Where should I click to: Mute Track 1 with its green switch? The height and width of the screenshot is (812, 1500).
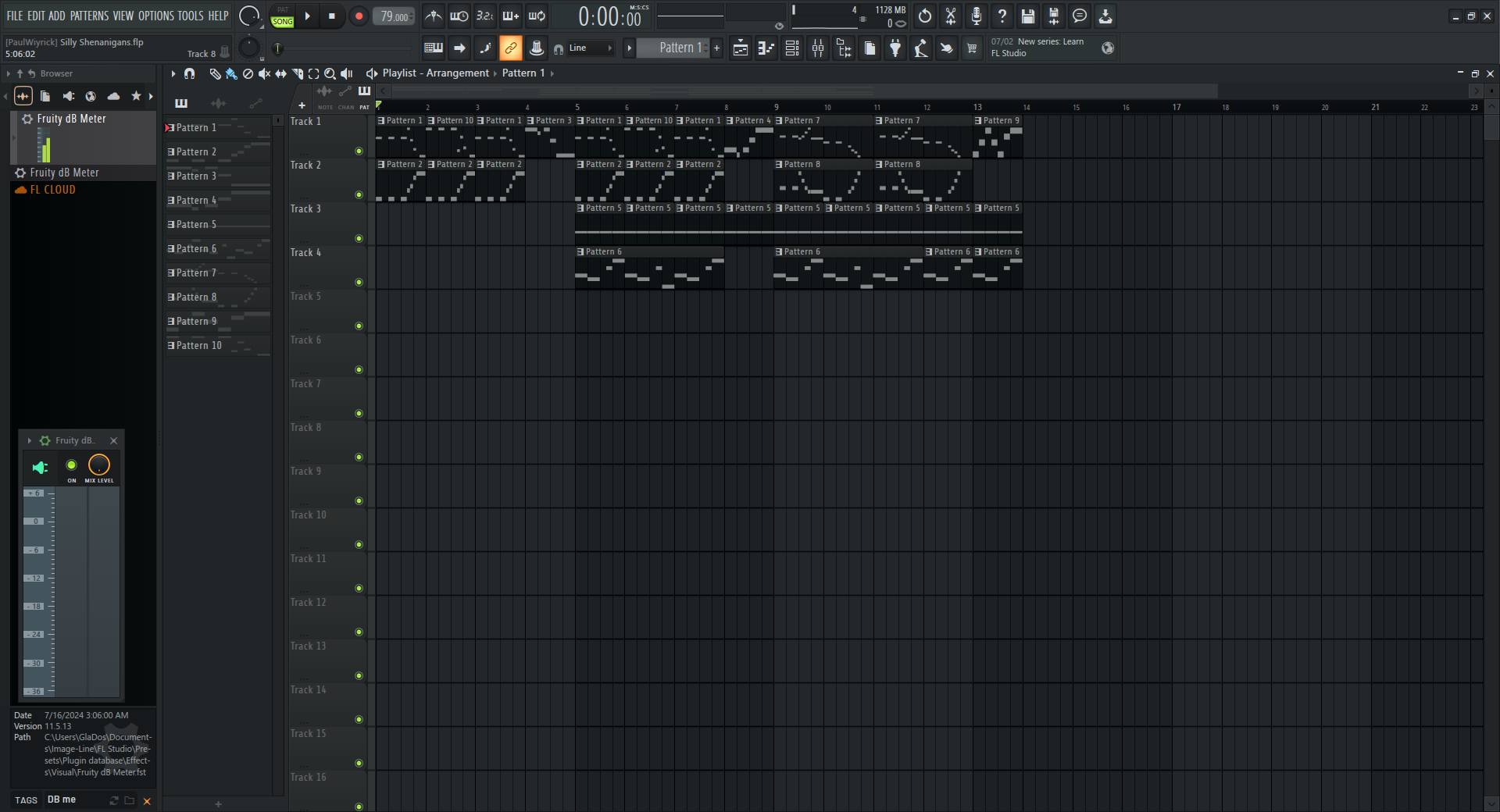[359, 151]
